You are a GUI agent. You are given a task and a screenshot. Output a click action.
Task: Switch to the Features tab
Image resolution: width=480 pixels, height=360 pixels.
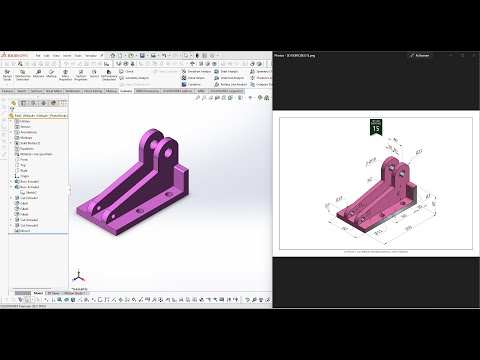[7, 91]
